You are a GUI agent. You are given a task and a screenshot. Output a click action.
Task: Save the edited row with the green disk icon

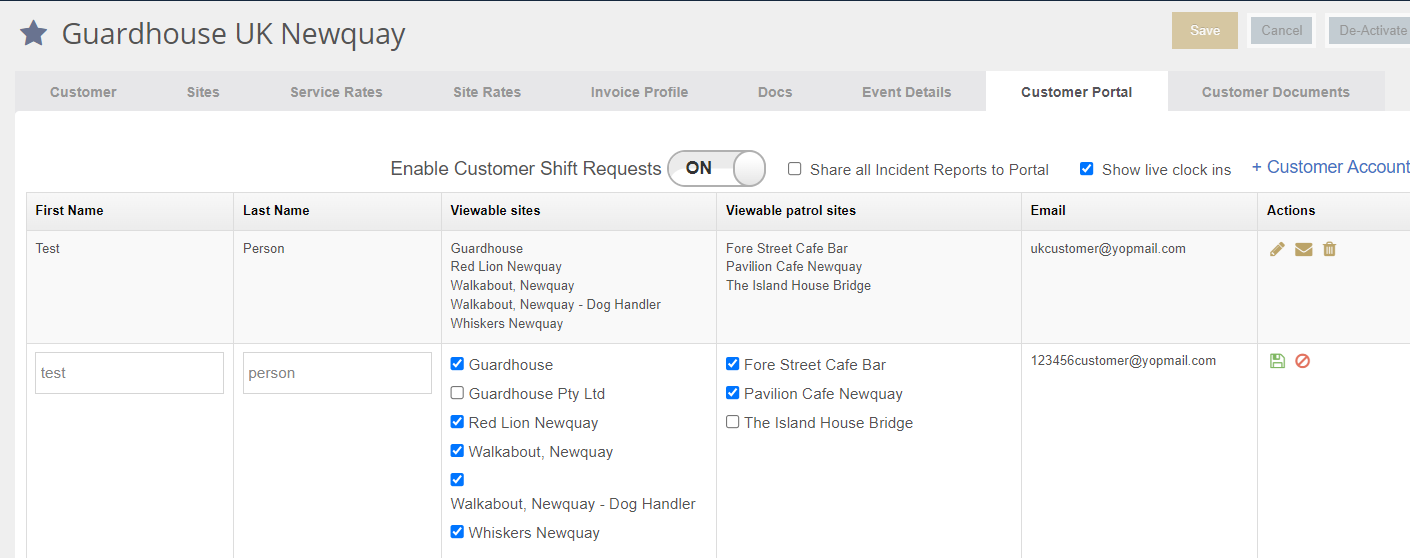[1277, 361]
